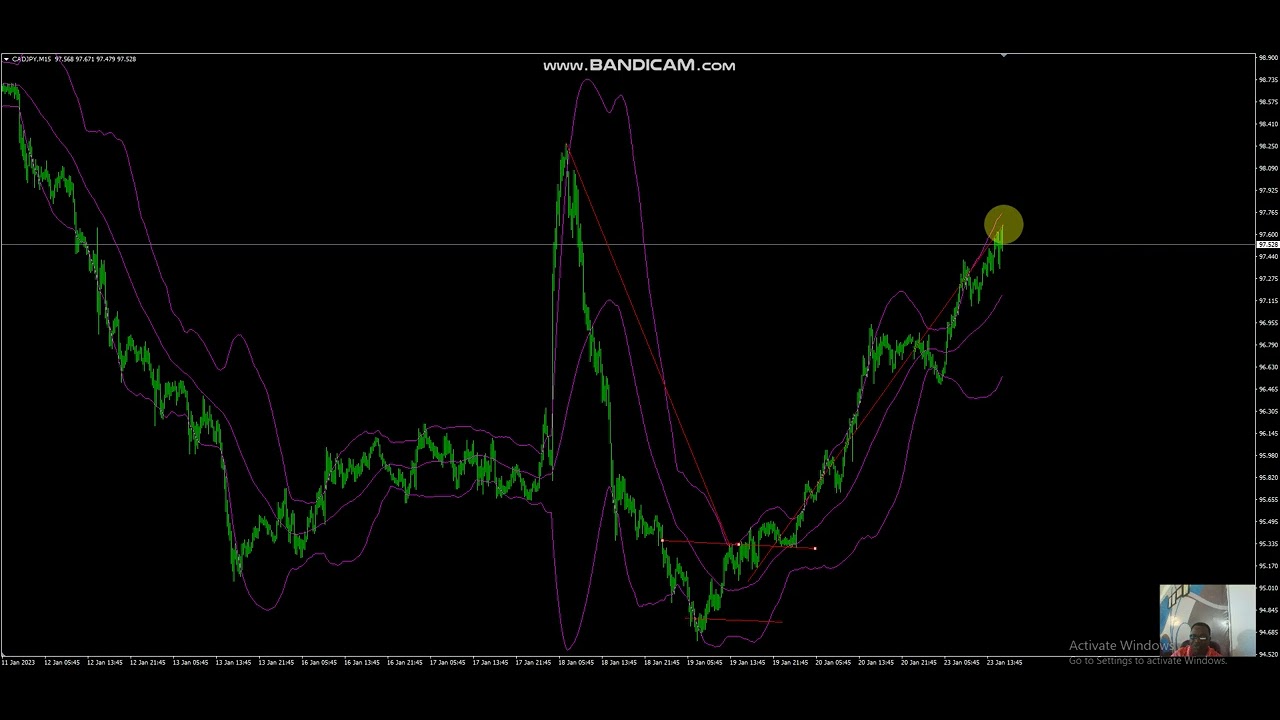Click the 12 Jan 21:45 time label
This screenshot has height=720, width=1280.
pyautogui.click(x=146, y=662)
